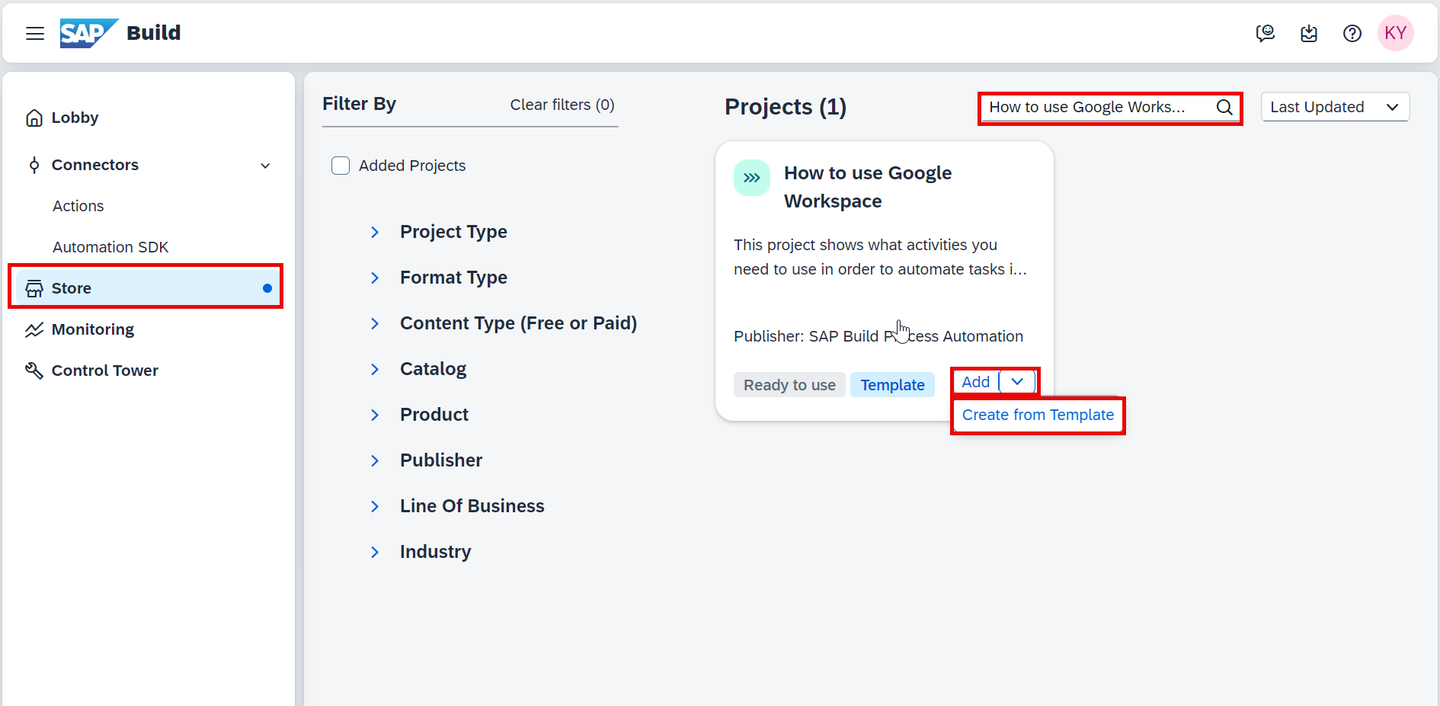
Task: Expand the Product filter
Action: click(375, 415)
